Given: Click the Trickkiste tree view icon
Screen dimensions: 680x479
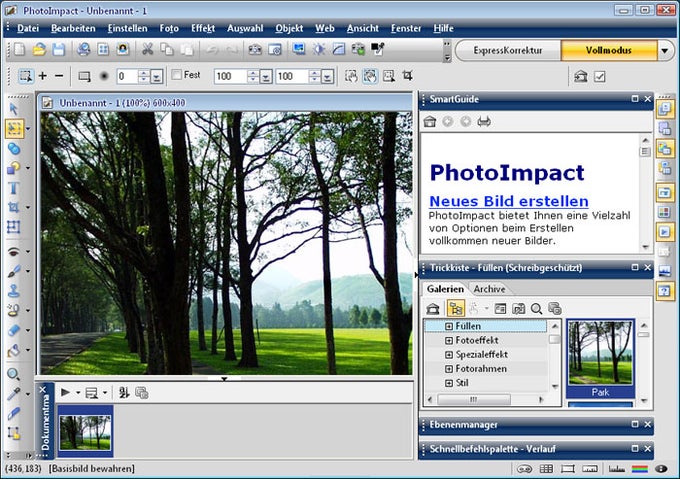Looking at the screenshot, I should tap(456, 309).
